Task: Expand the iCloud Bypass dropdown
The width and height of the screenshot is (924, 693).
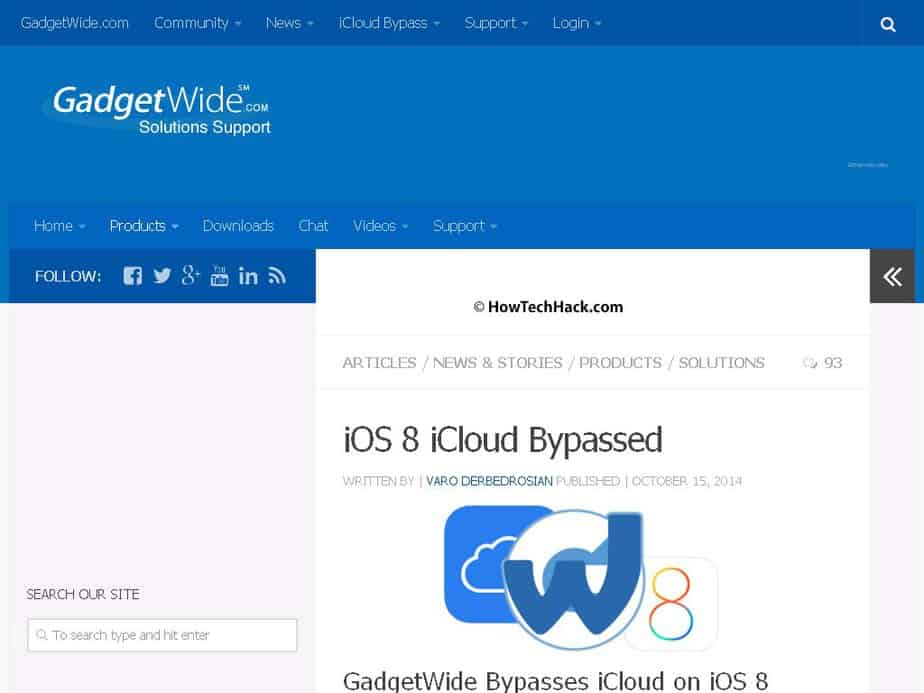Action: coord(389,23)
